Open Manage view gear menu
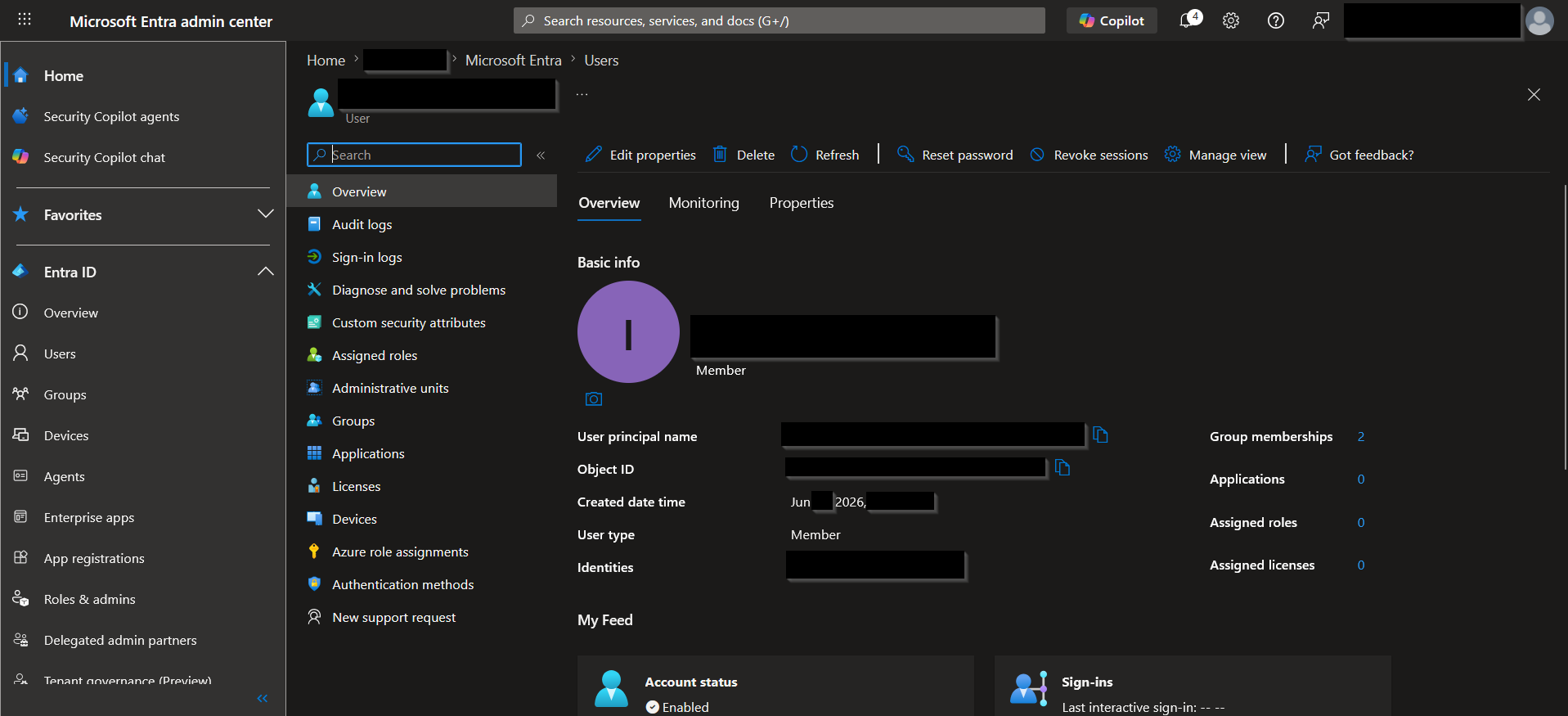 [1215, 155]
